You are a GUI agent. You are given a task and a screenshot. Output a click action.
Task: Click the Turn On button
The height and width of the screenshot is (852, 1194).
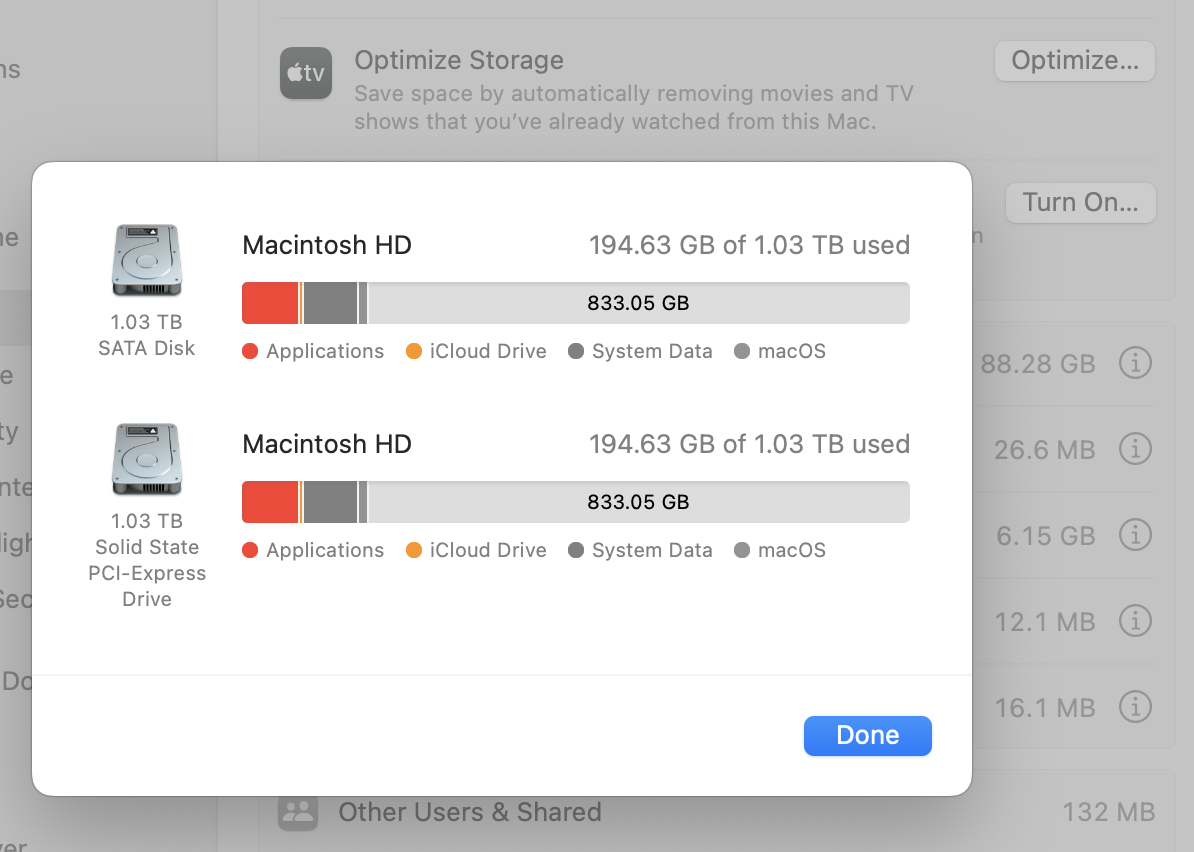click(x=1080, y=203)
